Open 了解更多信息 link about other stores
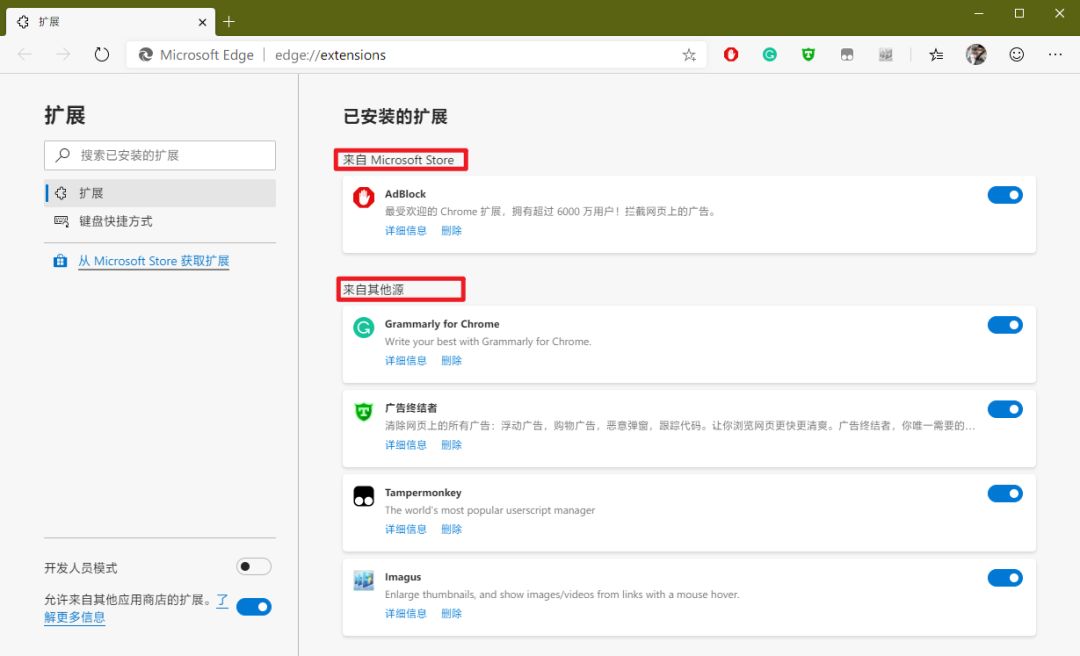The image size is (1080, 656). [74, 617]
